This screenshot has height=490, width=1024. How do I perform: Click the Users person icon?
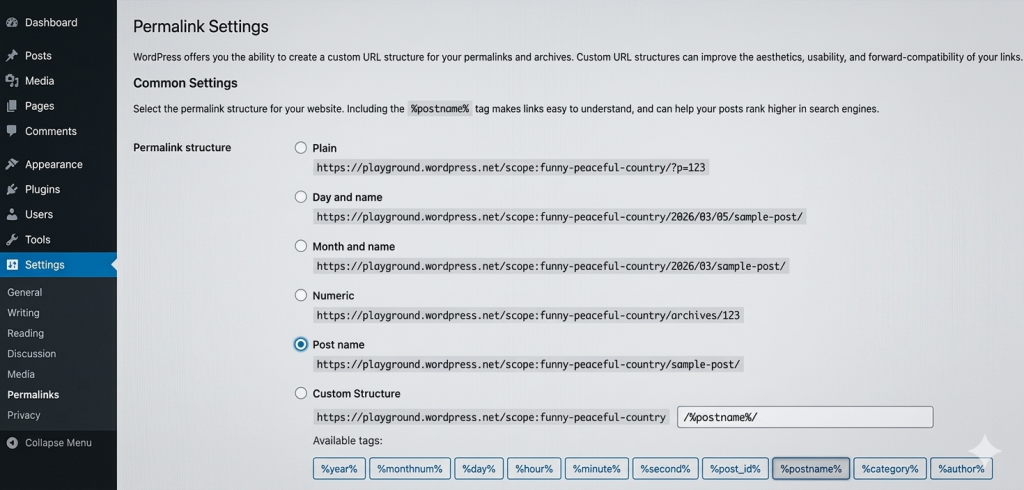(x=11, y=214)
